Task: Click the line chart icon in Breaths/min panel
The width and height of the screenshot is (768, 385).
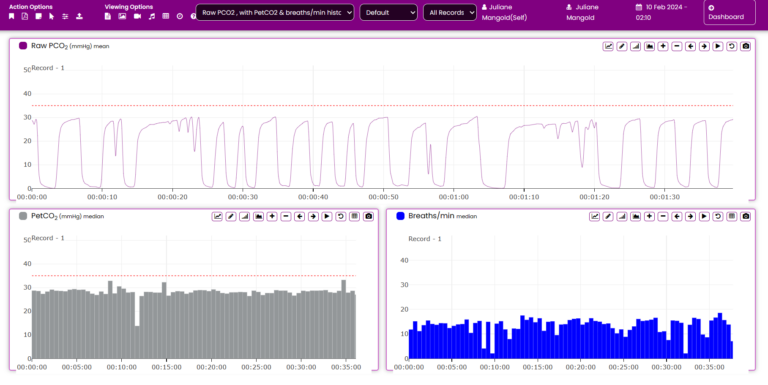Action: click(x=595, y=216)
